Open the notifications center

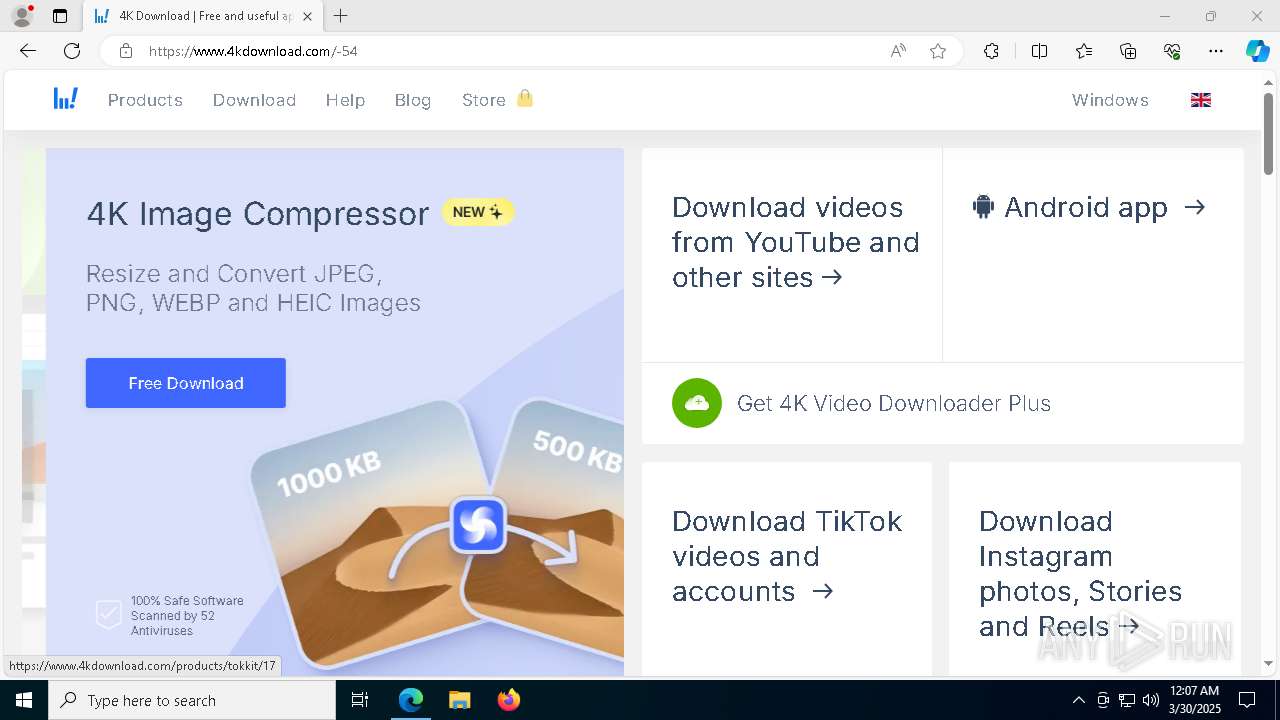tap(1247, 700)
